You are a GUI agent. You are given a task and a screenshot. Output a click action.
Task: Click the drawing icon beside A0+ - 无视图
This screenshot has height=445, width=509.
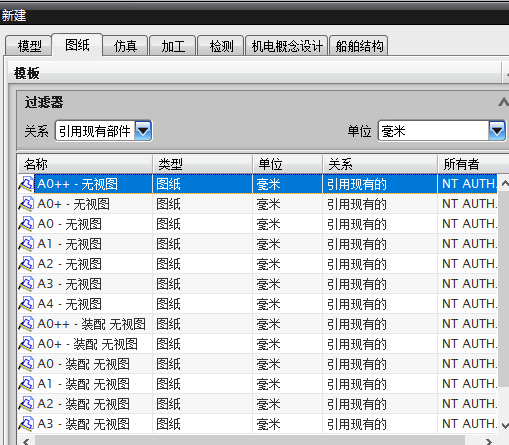pyautogui.click(x=26, y=204)
